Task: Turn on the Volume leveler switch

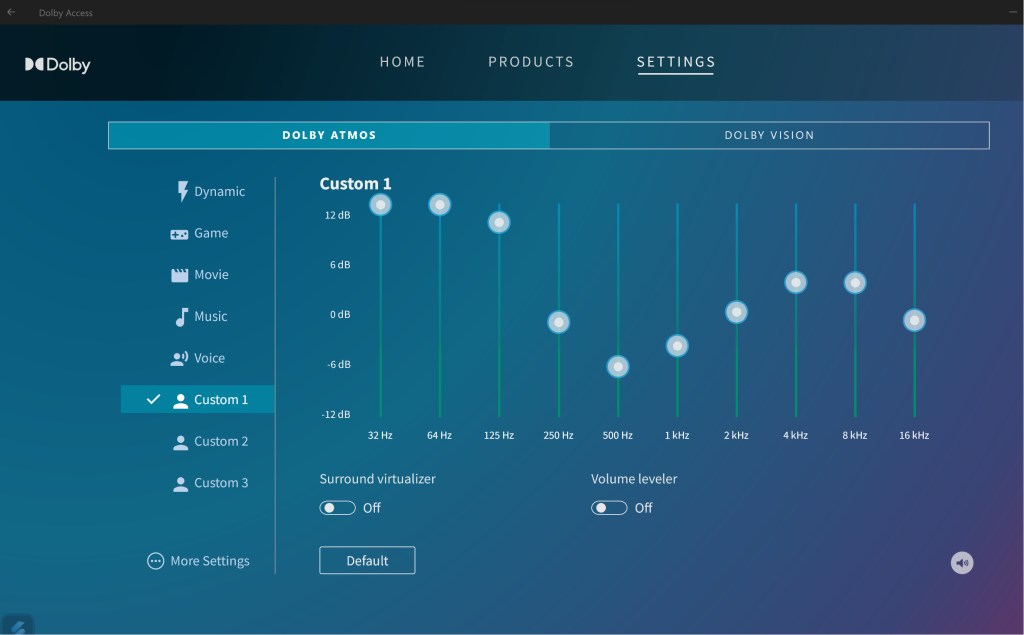Action: 609,508
